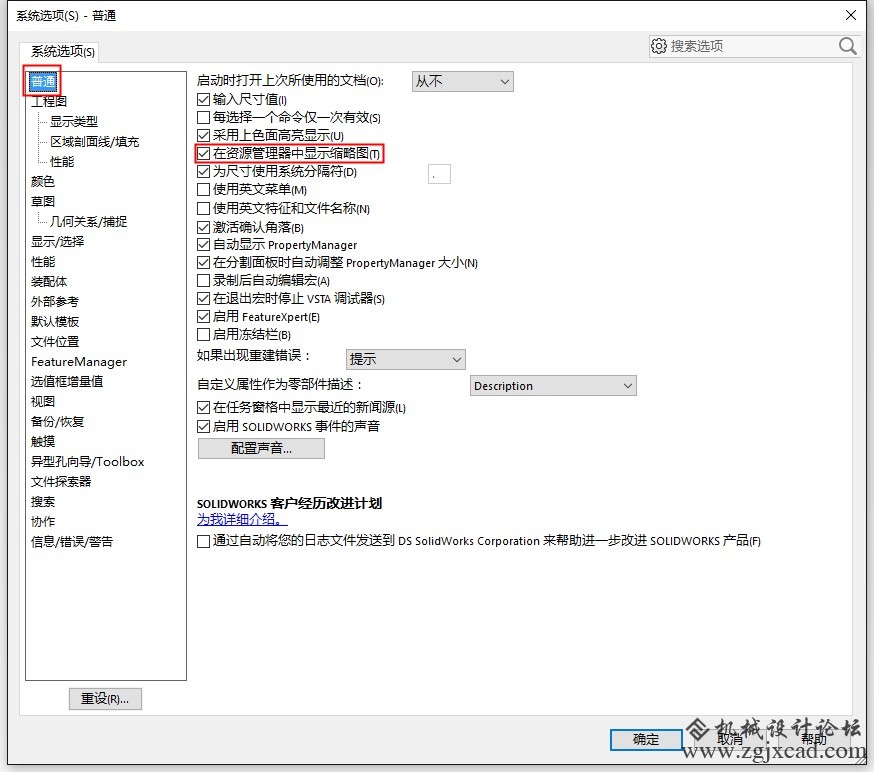Select 外部参考 in the options tree
The width and height of the screenshot is (874, 772).
(55, 302)
